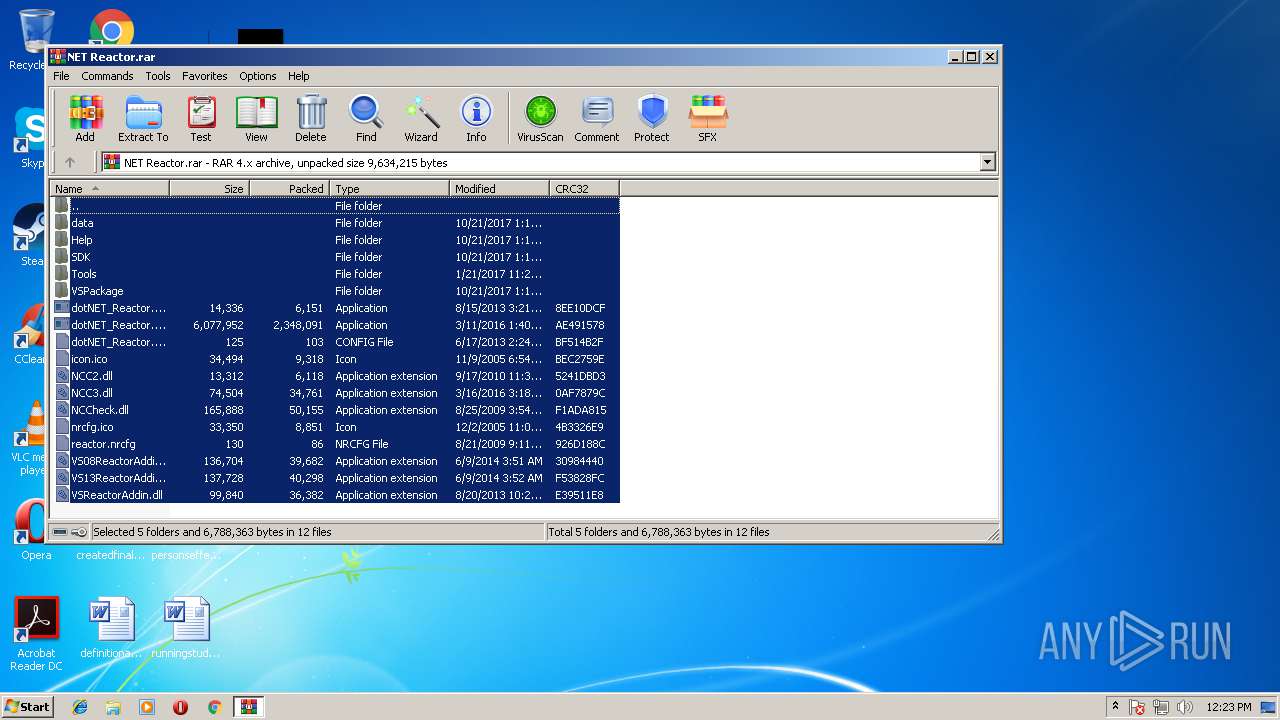Click status bar drive/key icon
1280x720 pixels.
pyautogui.click(x=69, y=532)
